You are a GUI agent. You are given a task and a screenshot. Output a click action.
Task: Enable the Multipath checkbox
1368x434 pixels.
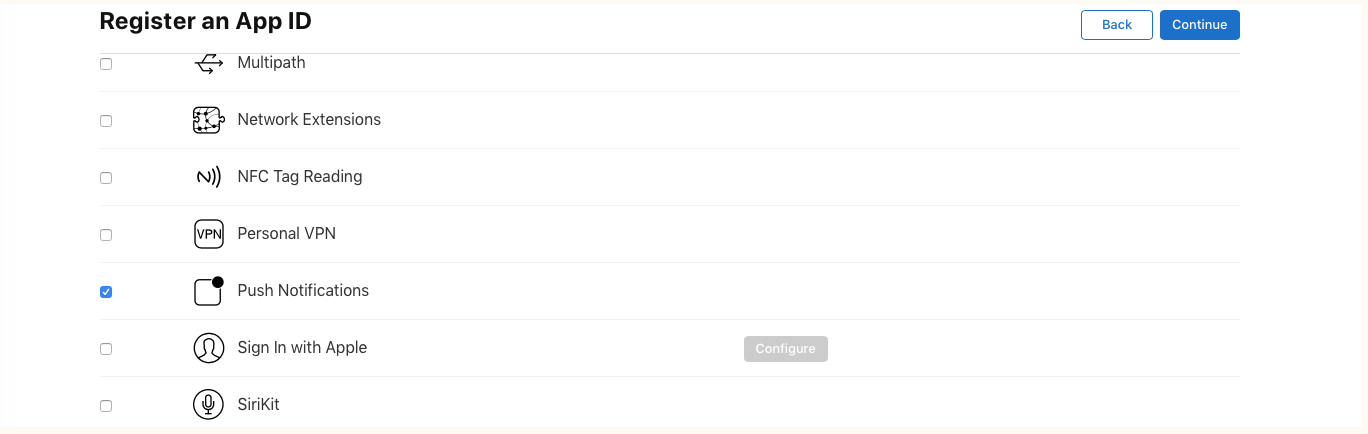(106, 64)
